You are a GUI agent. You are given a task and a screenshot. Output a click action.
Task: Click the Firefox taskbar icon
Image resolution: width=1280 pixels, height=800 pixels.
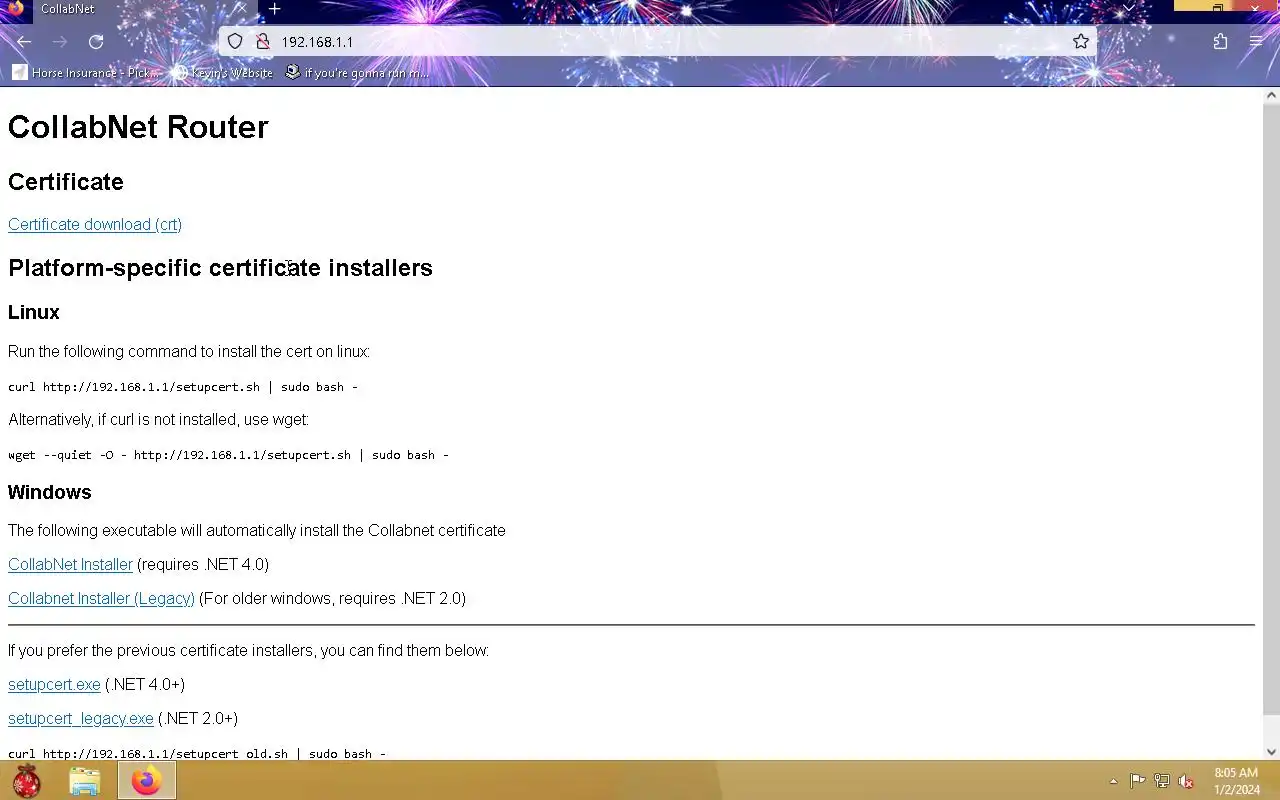(x=146, y=780)
